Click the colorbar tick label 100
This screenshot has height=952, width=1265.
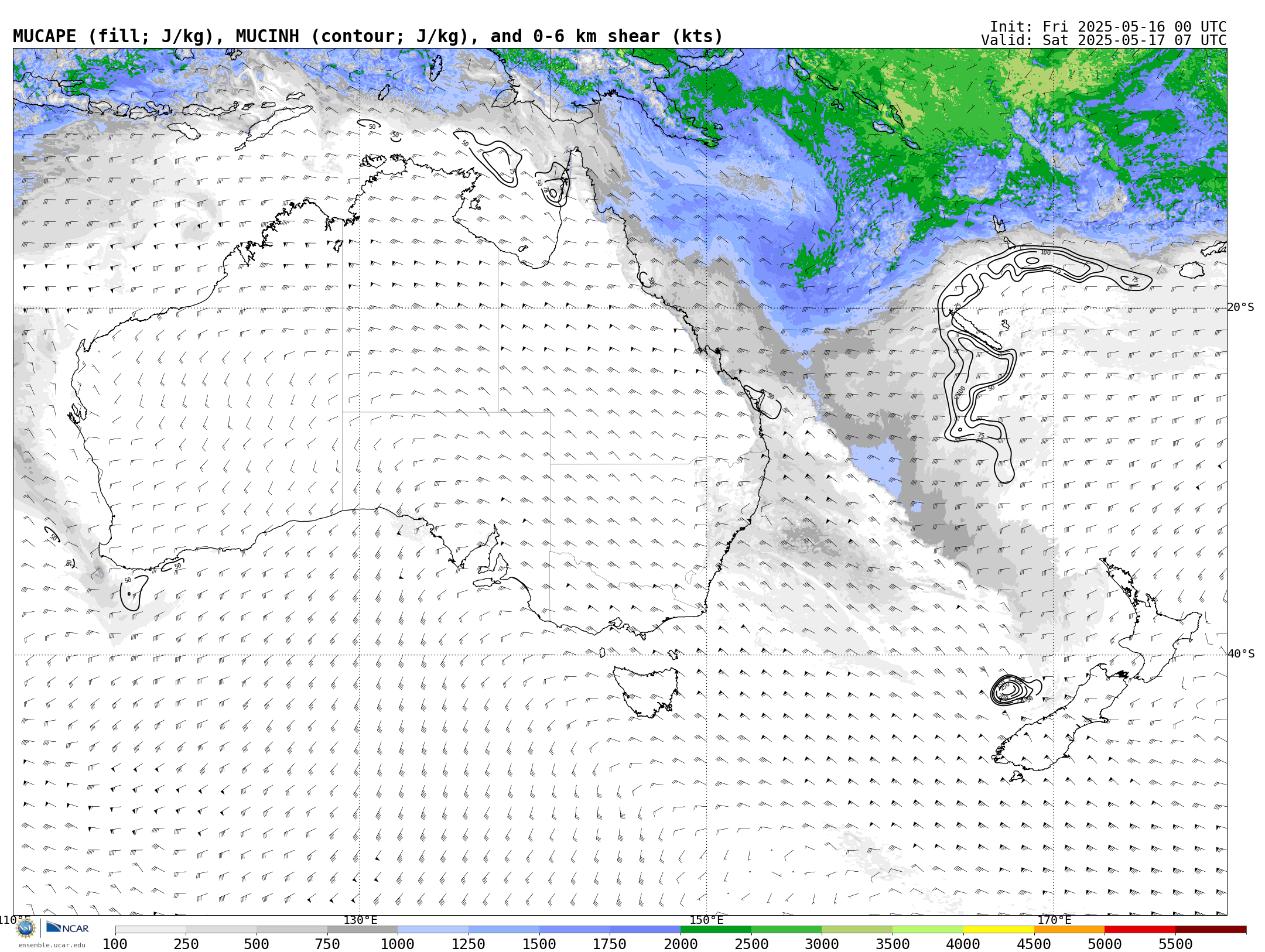pos(115,944)
